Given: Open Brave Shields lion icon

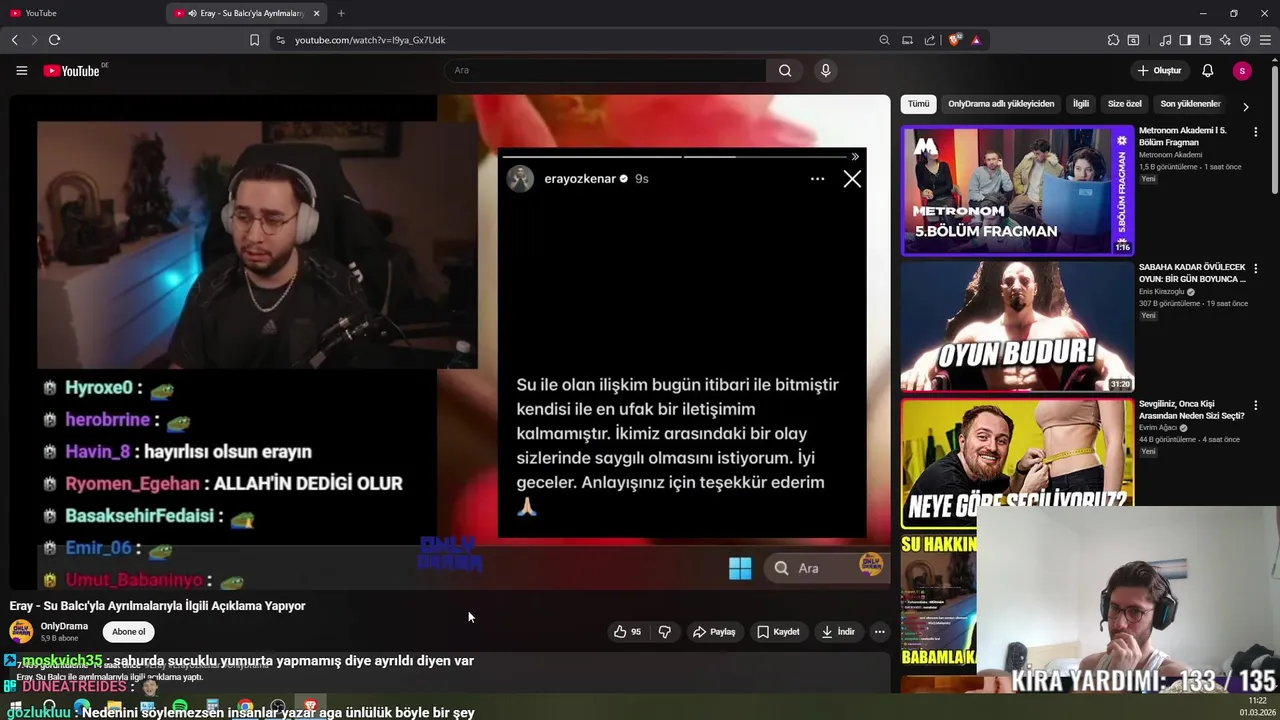Looking at the screenshot, I should (954, 40).
